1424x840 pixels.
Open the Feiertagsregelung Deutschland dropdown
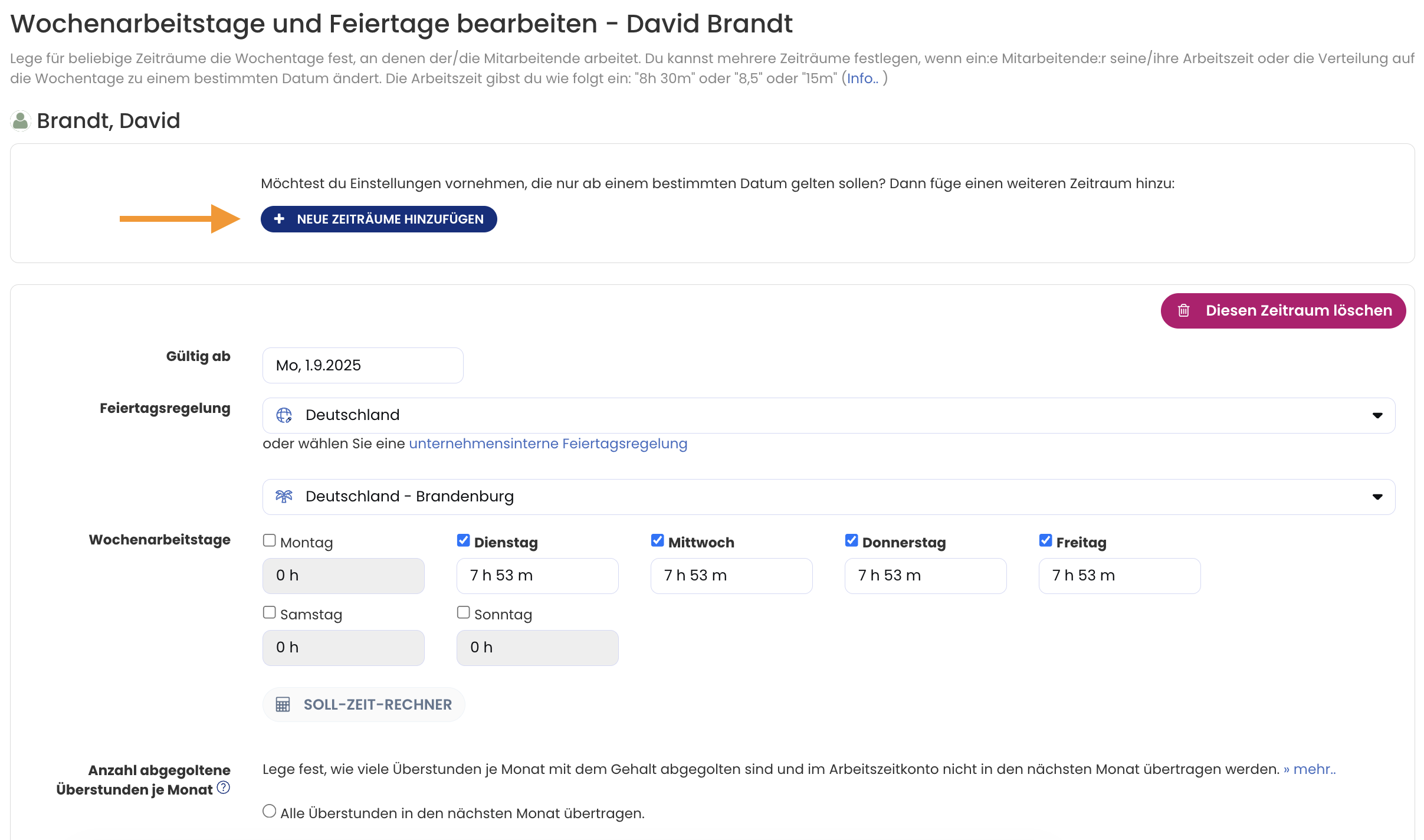[829, 415]
